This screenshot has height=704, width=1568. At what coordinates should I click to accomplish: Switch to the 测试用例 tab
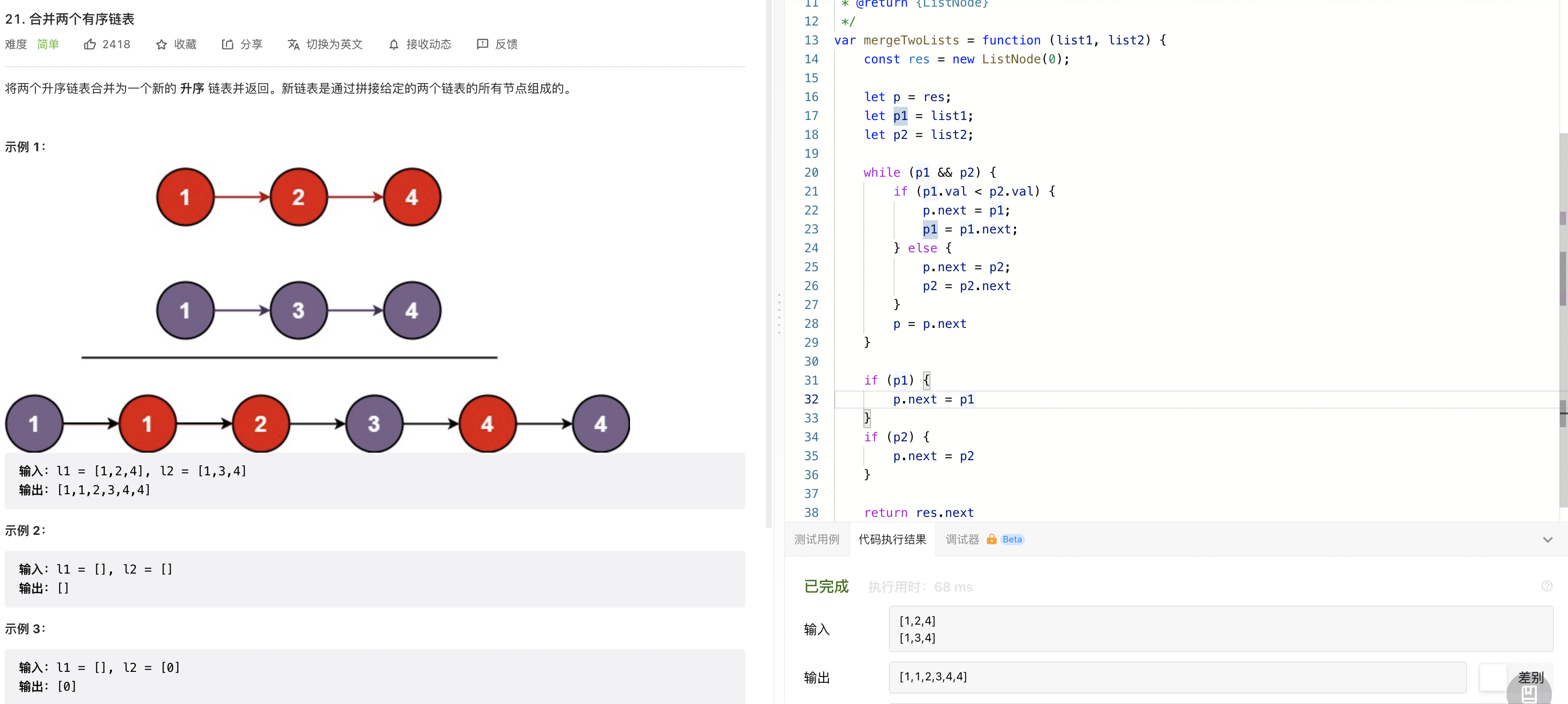(816, 540)
